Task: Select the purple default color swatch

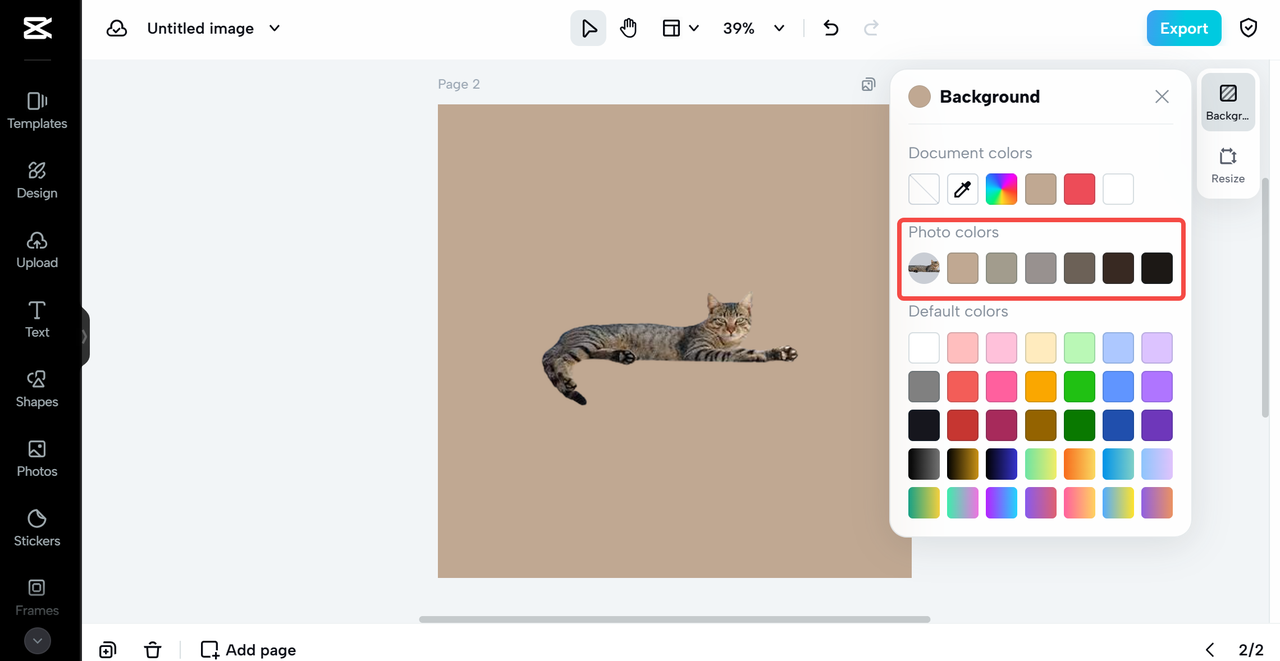Action: point(1157,387)
